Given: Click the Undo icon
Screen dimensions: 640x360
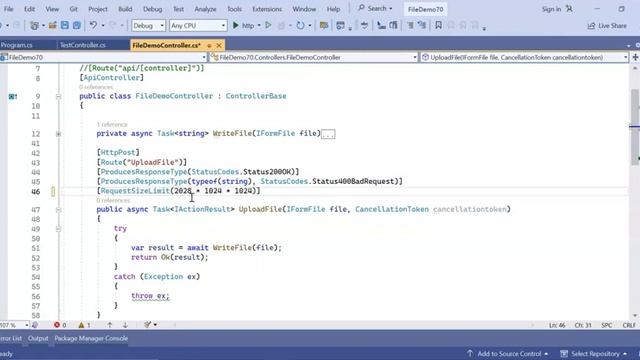Looking at the screenshot, I should tap(93, 25).
